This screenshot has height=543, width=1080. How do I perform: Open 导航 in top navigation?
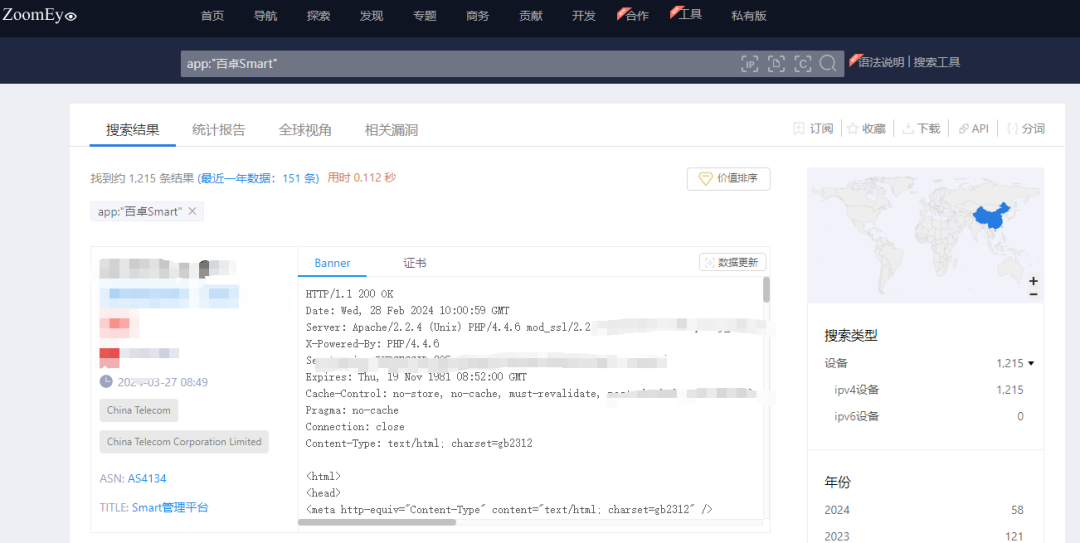pos(265,16)
